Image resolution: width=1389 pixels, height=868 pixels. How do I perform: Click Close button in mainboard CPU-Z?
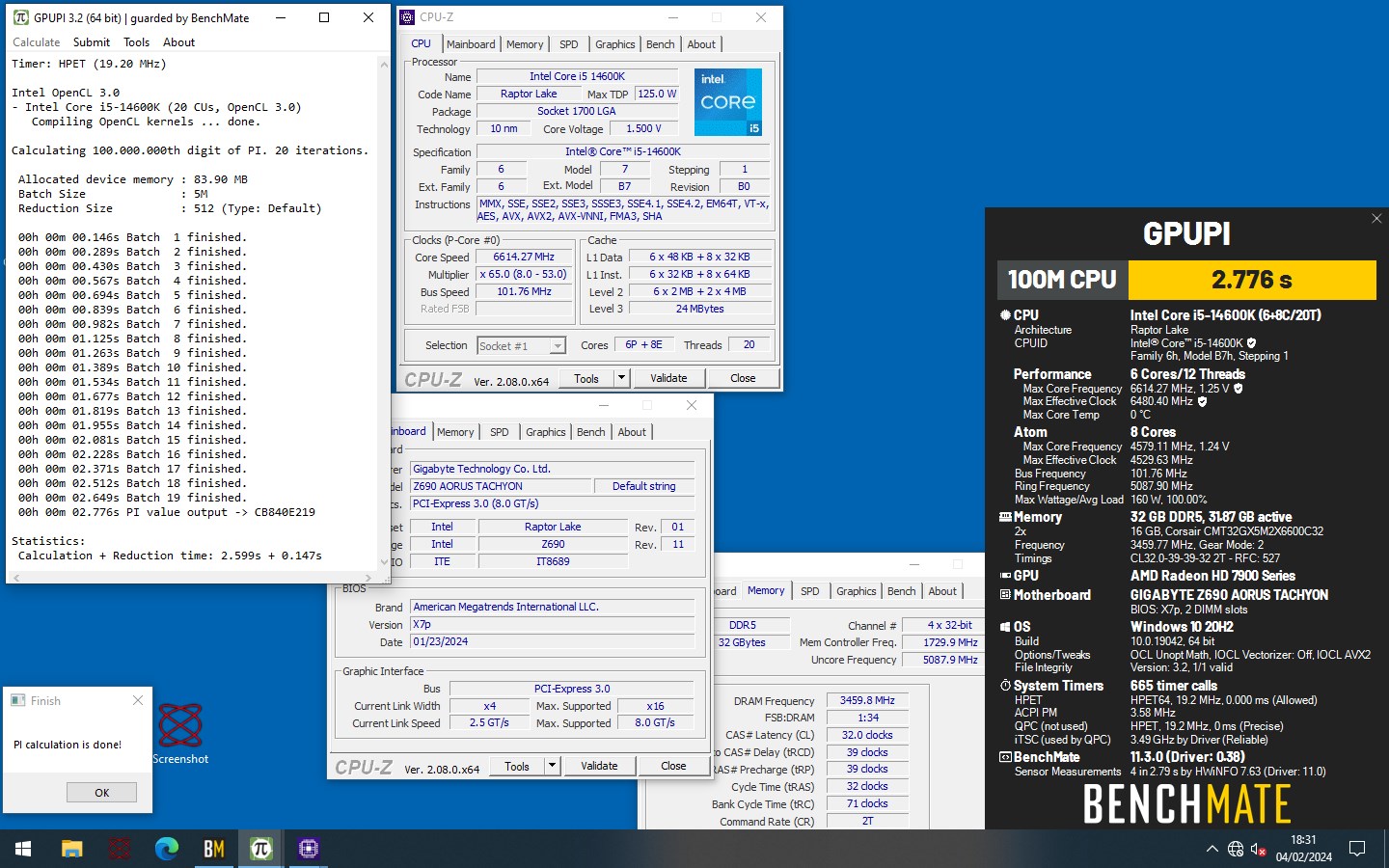pos(673,766)
